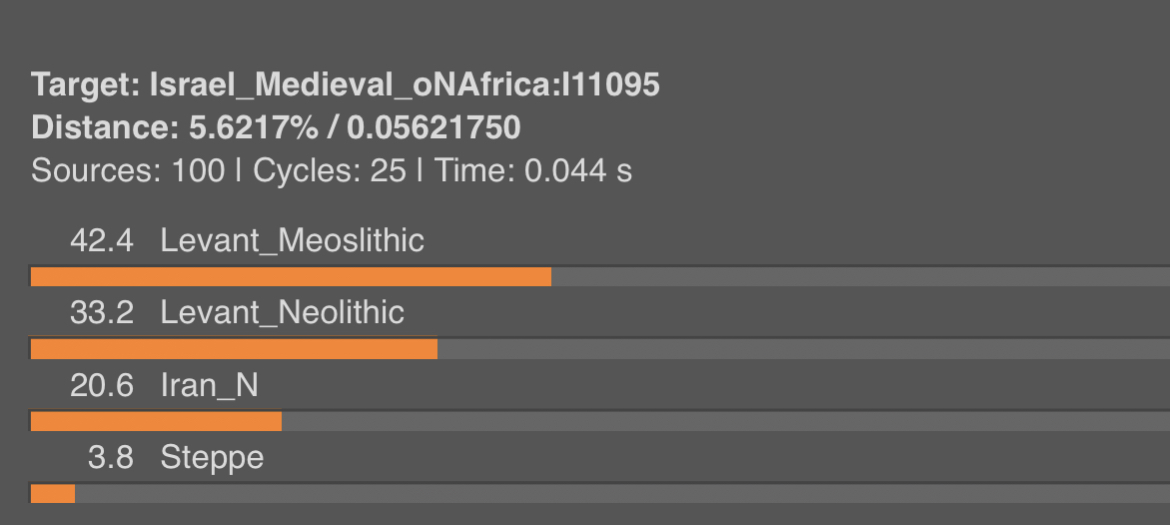The width and height of the screenshot is (1170, 525).
Task: Click the Steppe label
Action: (212, 458)
